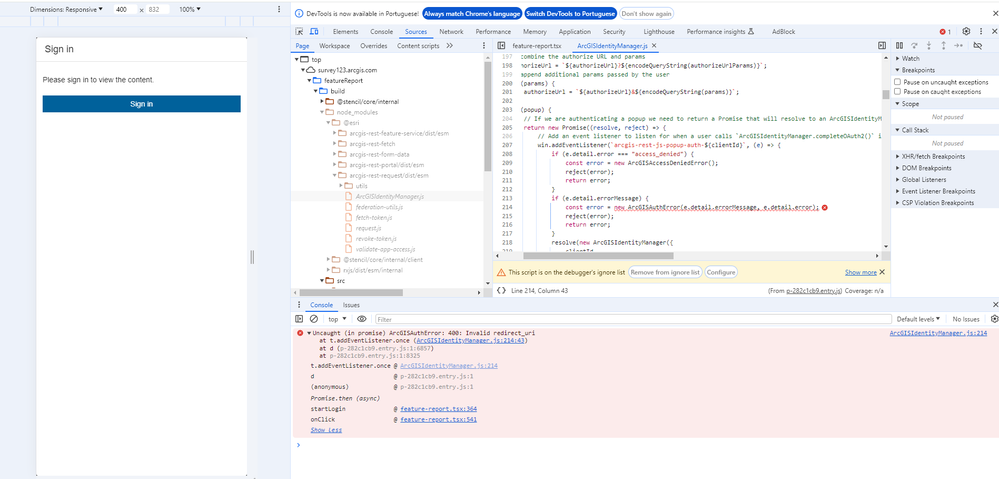Click the inspect element picker icon
The image size is (999, 479).
click(x=301, y=32)
